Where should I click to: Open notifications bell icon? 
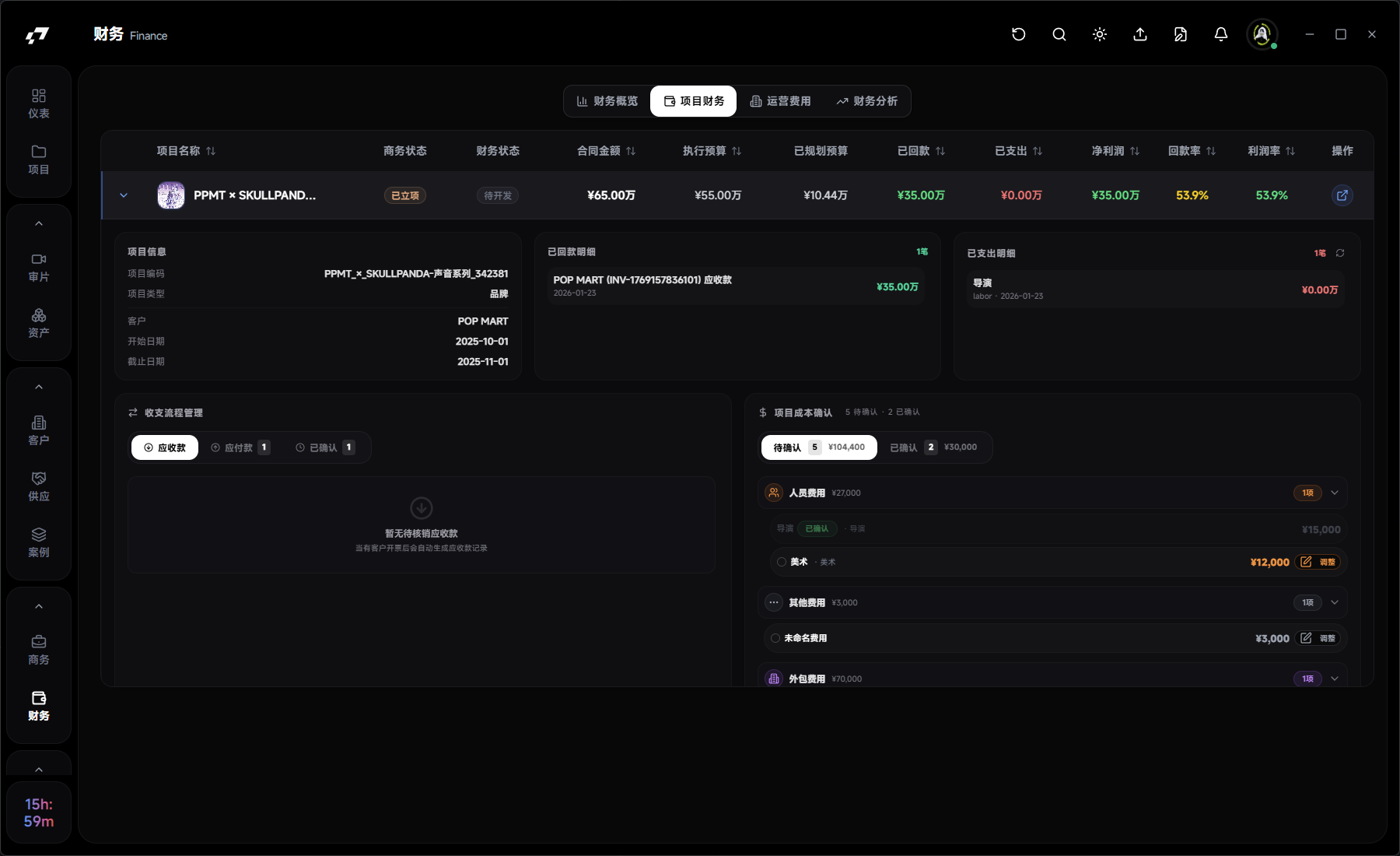point(1220,34)
